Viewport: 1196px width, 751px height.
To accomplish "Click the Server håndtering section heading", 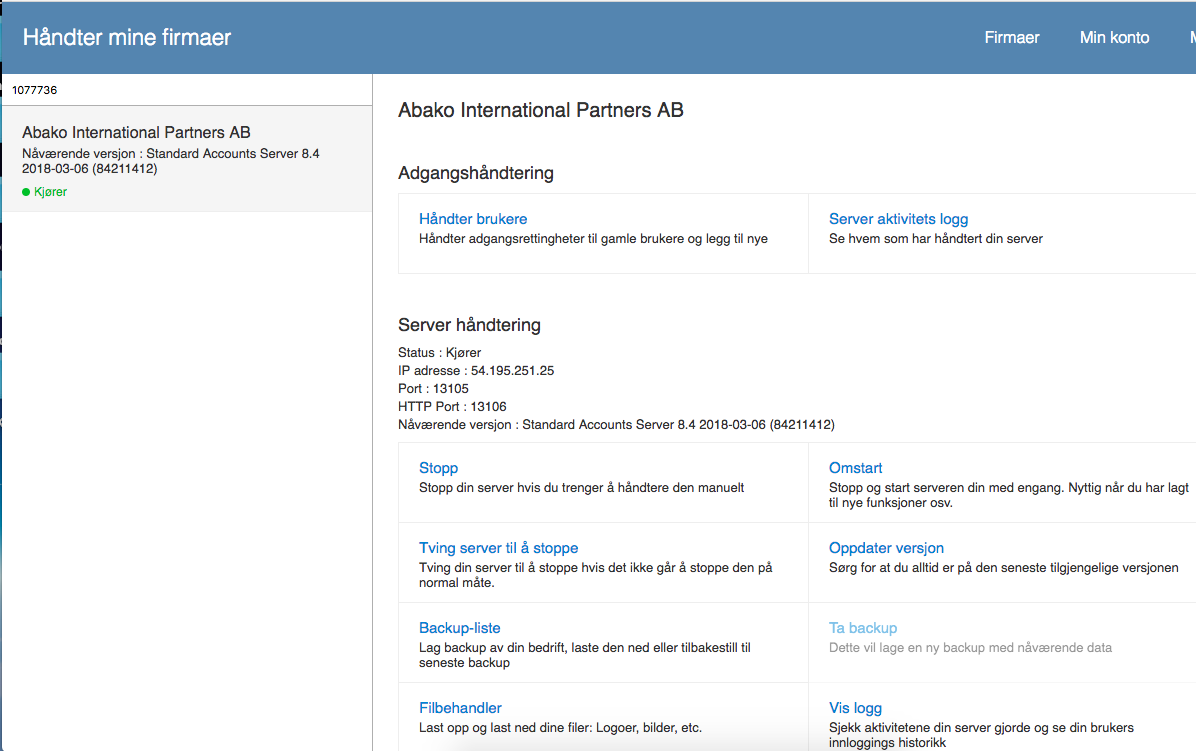I will [x=469, y=325].
